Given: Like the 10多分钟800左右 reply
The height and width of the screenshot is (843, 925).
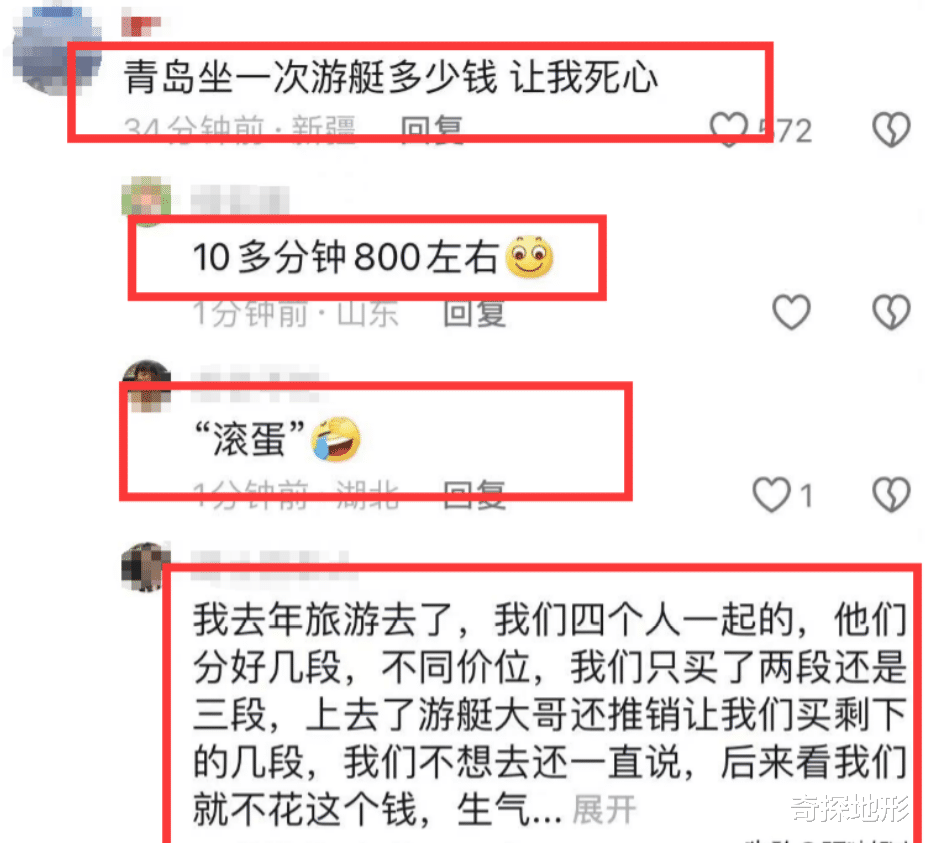Looking at the screenshot, I should [792, 312].
